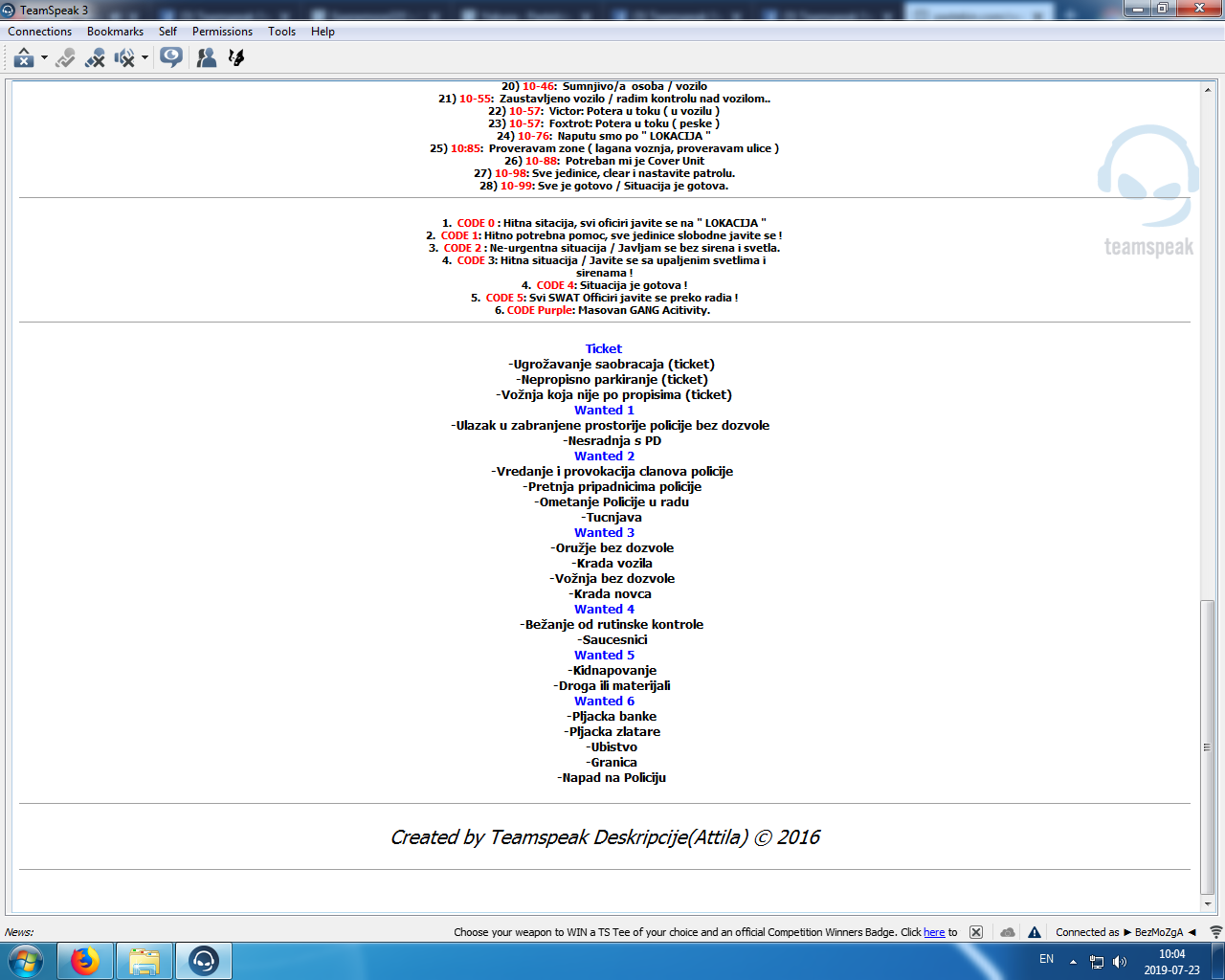Viewport: 1225px width, 980px height.
Task: Show hidden system tray icons
Action: [x=1073, y=962]
